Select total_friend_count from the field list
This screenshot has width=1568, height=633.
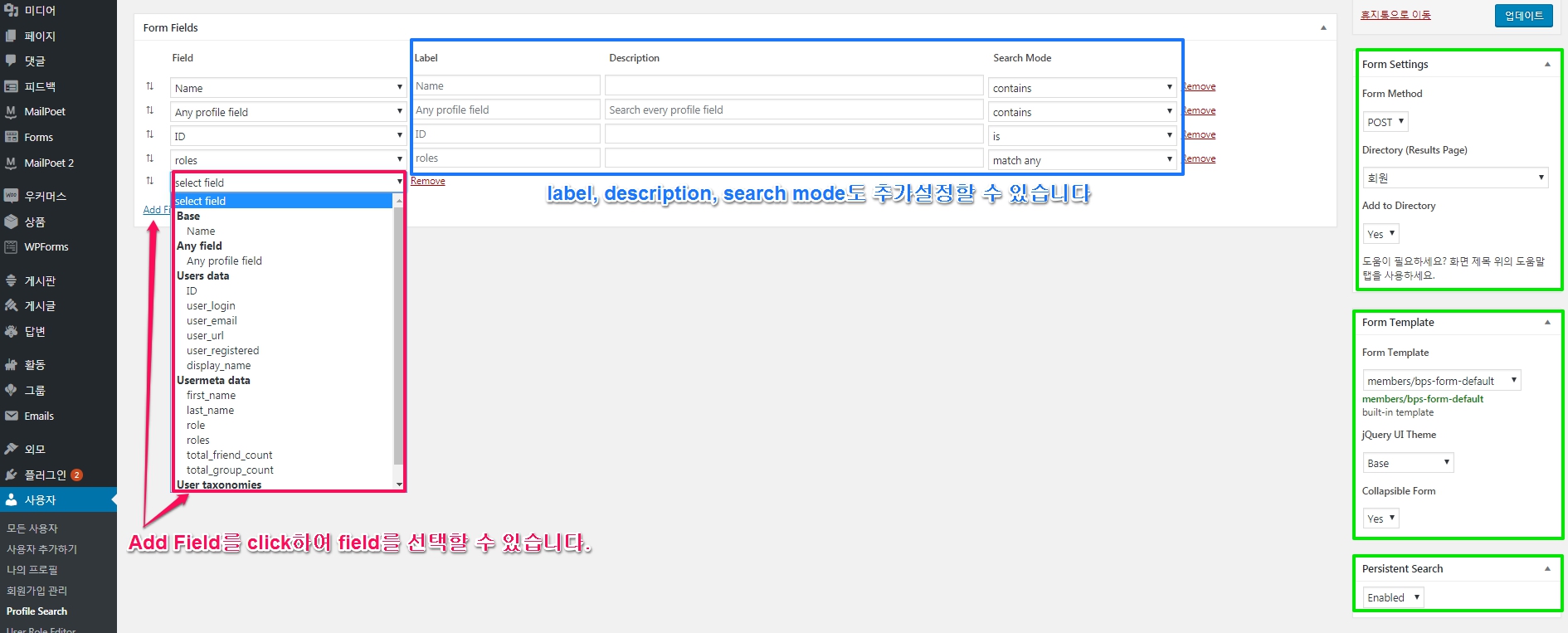pos(229,455)
